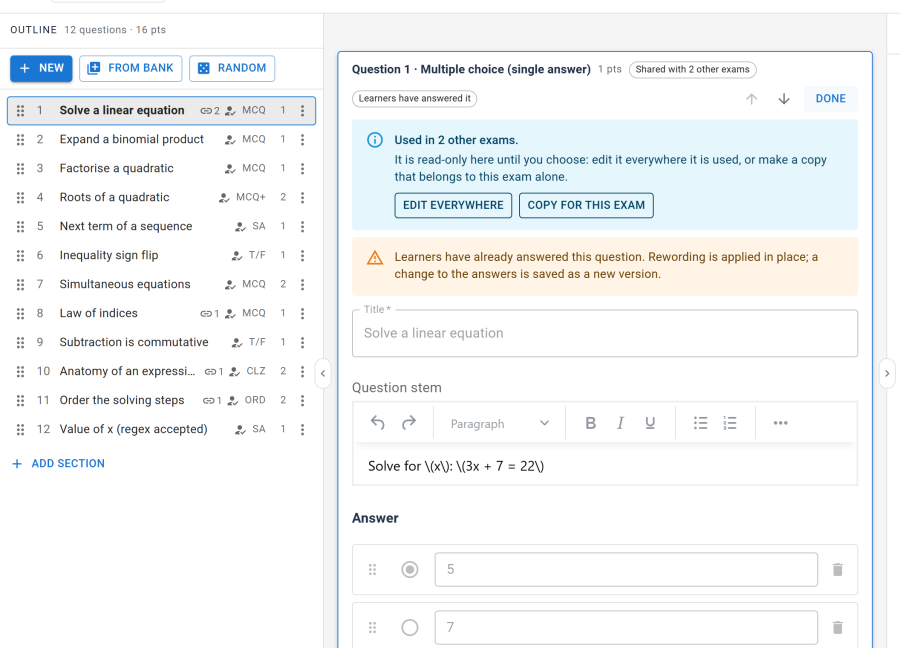The image size is (900, 648).
Task: Click COPY FOR THIS EXAM button
Action: point(586,205)
